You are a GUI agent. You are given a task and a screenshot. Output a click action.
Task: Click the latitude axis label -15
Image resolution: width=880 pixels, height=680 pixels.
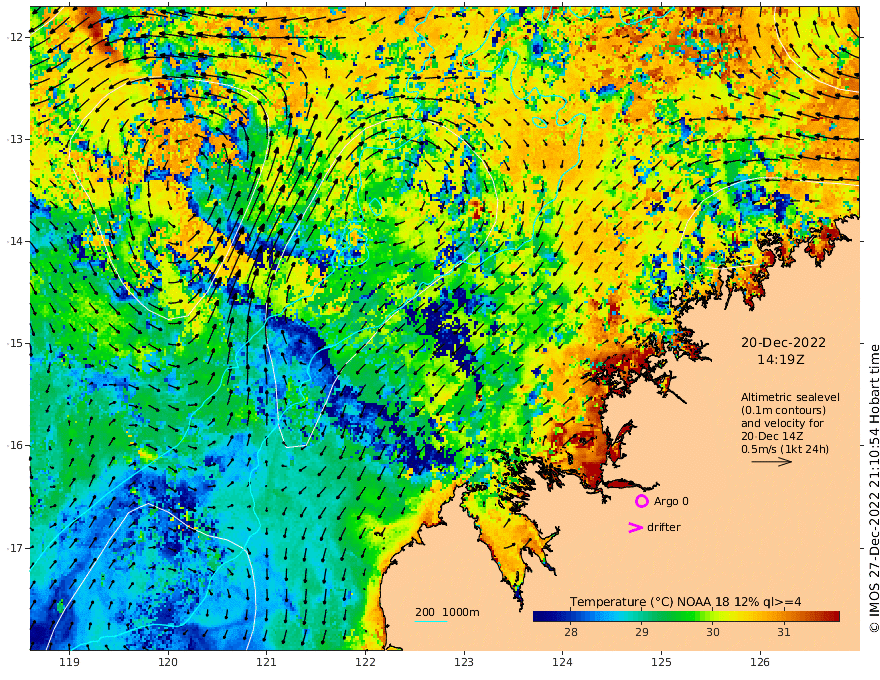[15, 343]
